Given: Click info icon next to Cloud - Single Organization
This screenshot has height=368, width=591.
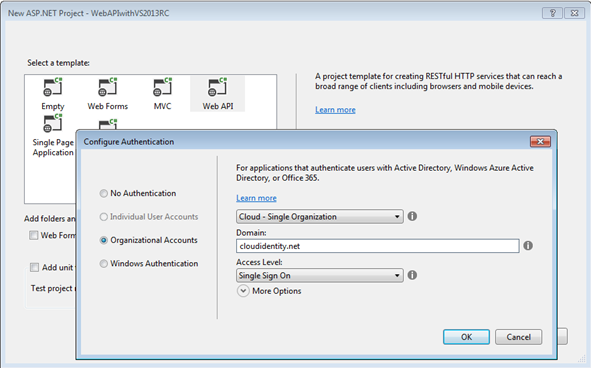Looking at the screenshot, I should coord(412,216).
